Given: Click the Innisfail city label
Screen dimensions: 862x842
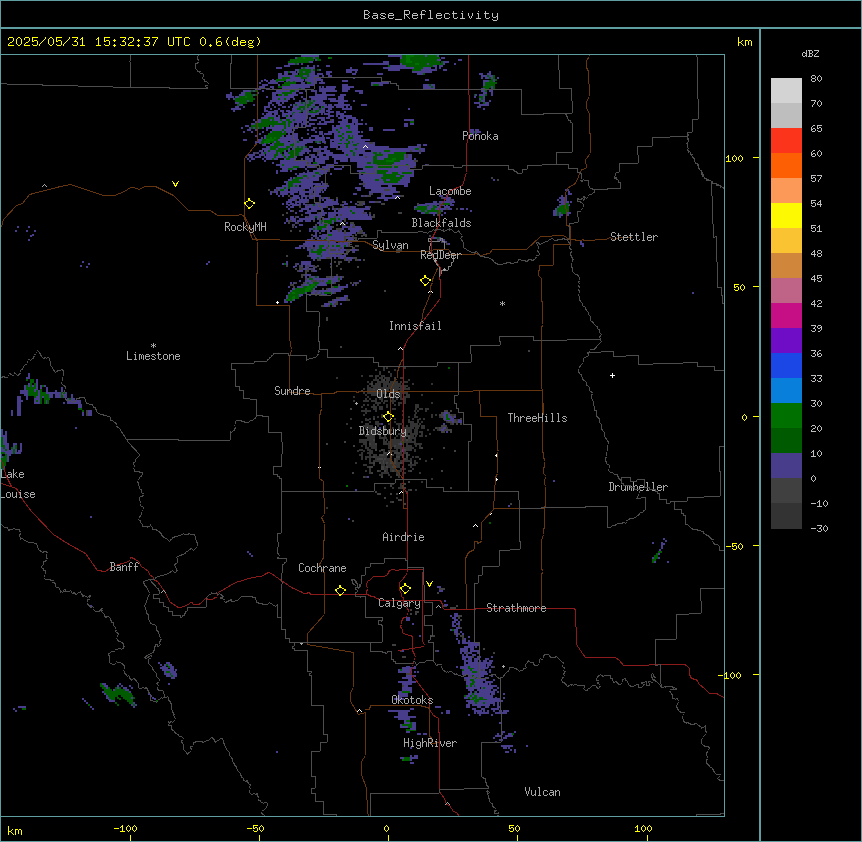Looking at the screenshot, I should [x=415, y=326].
